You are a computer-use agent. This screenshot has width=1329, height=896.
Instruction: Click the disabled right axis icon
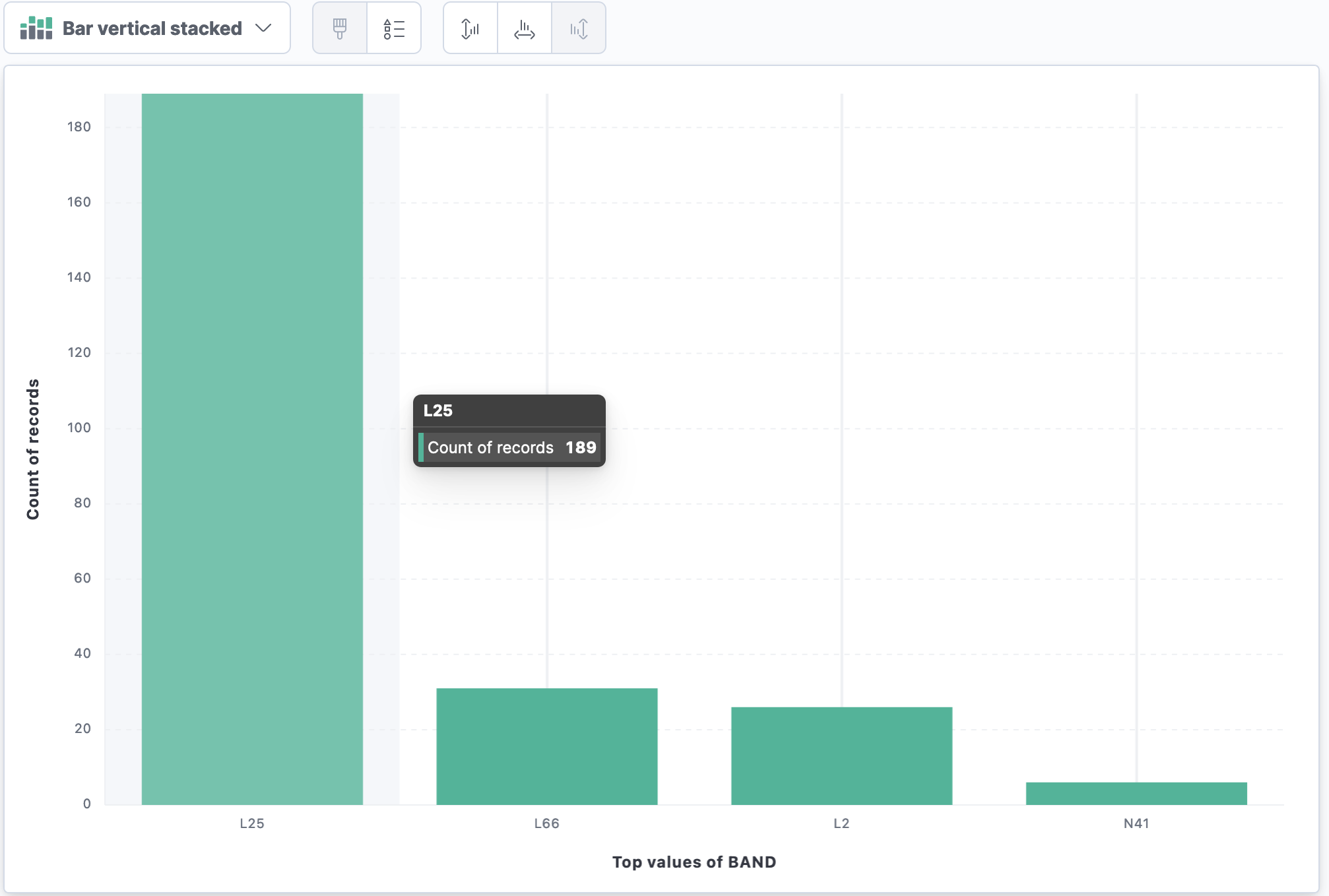pyautogui.click(x=579, y=28)
